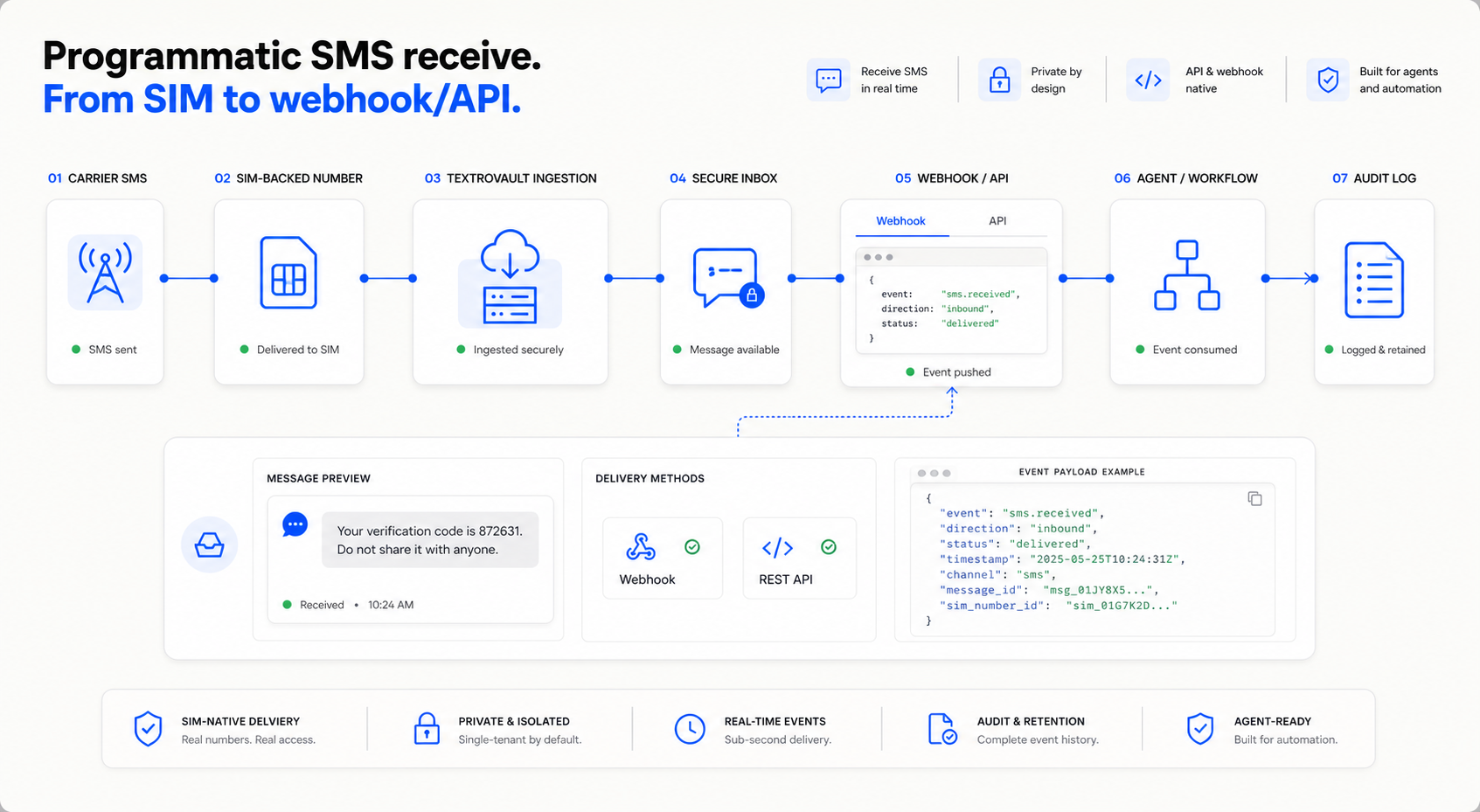
Task: Click the "MESSAGE PREVIEW" heading
Action: pos(318,478)
